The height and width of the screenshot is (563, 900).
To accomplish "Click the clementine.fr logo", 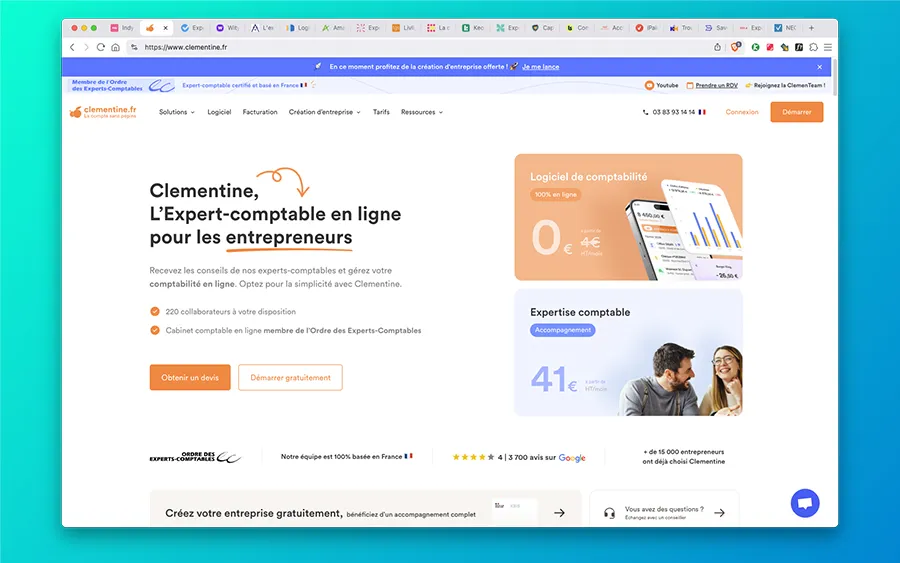I will point(103,111).
